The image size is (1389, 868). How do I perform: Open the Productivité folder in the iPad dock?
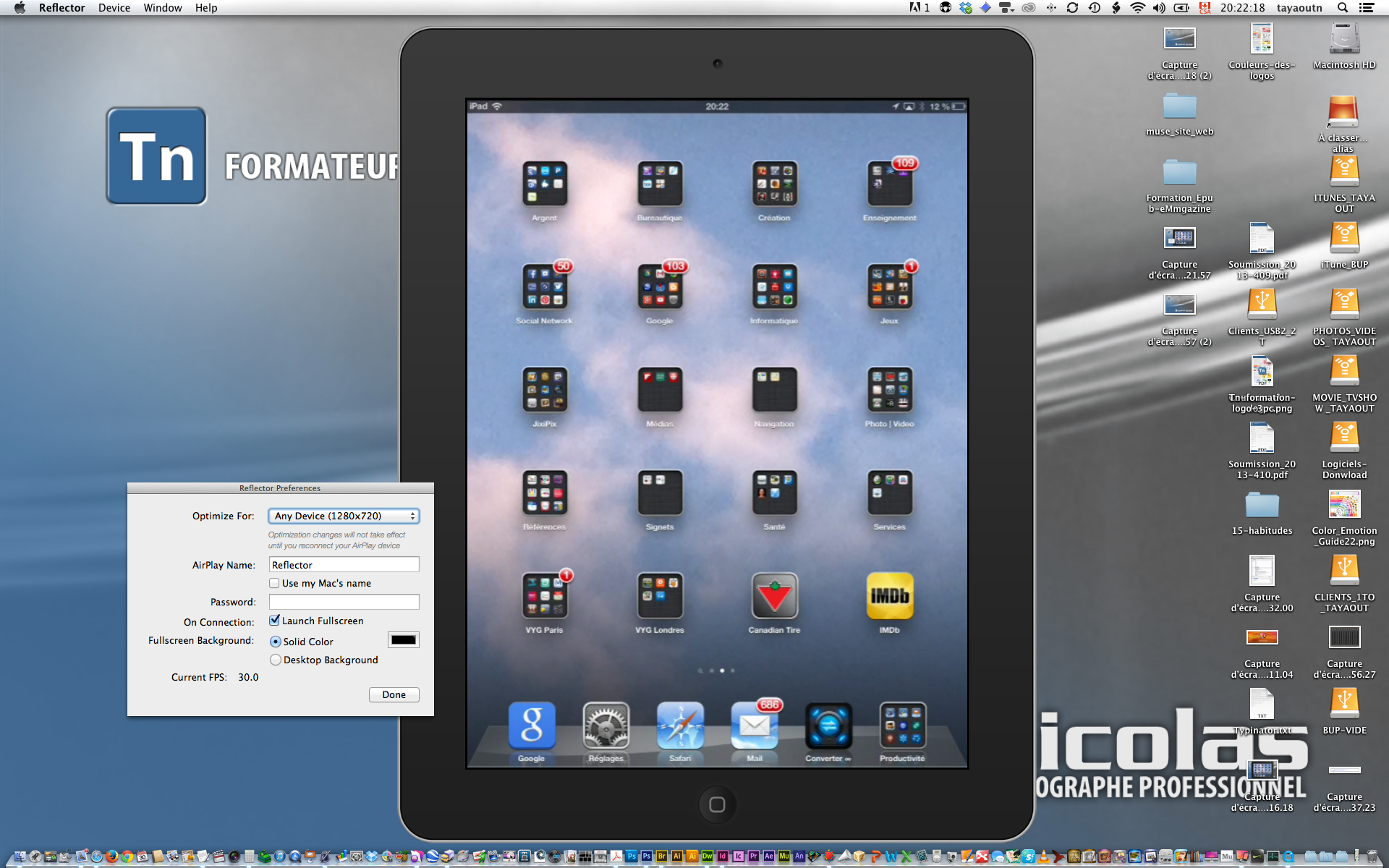click(x=902, y=726)
